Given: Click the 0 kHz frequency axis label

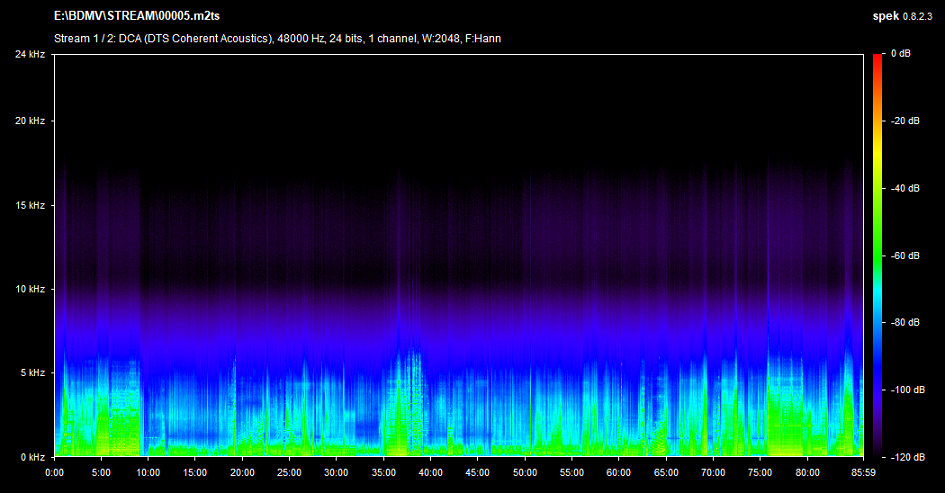Looking at the screenshot, I should 32,457.
